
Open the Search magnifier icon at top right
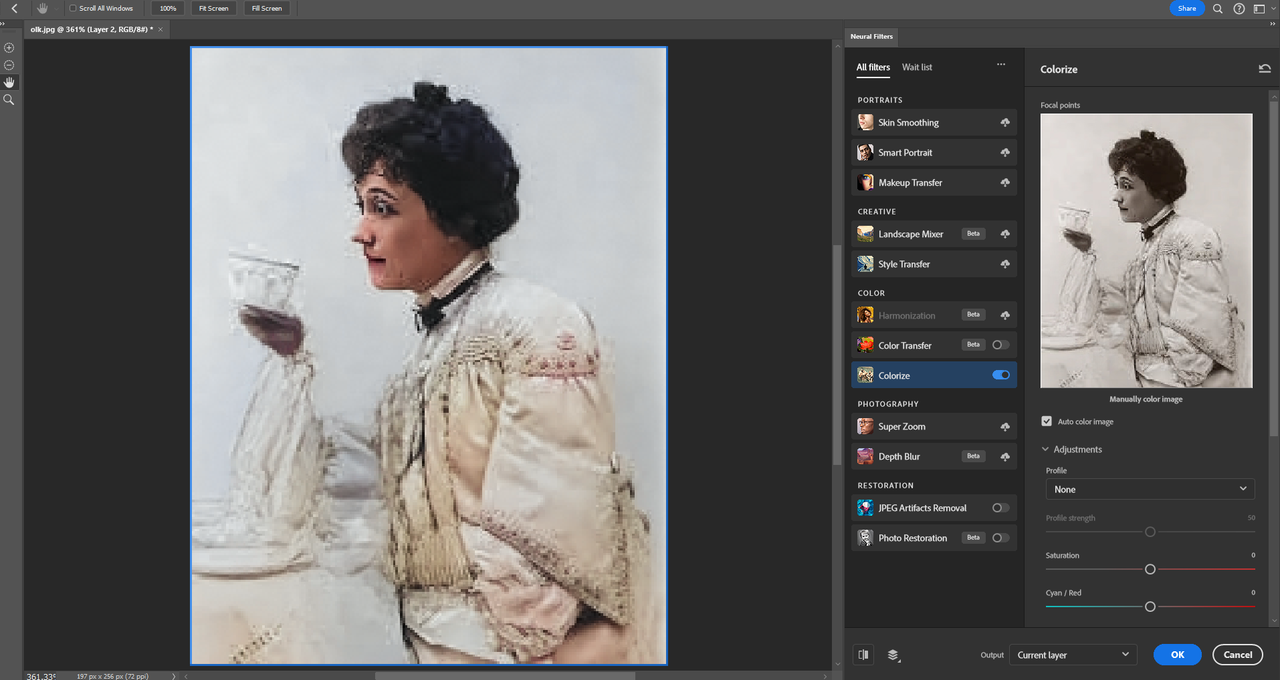click(1217, 8)
